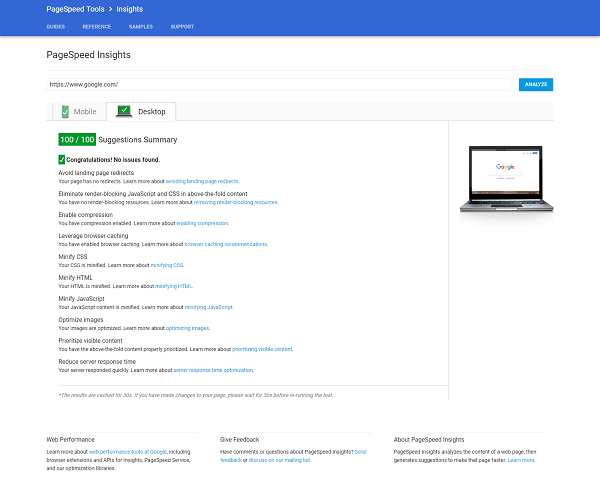
Task: Open the REFERENCE navigation item
Action: coord(97,27)
